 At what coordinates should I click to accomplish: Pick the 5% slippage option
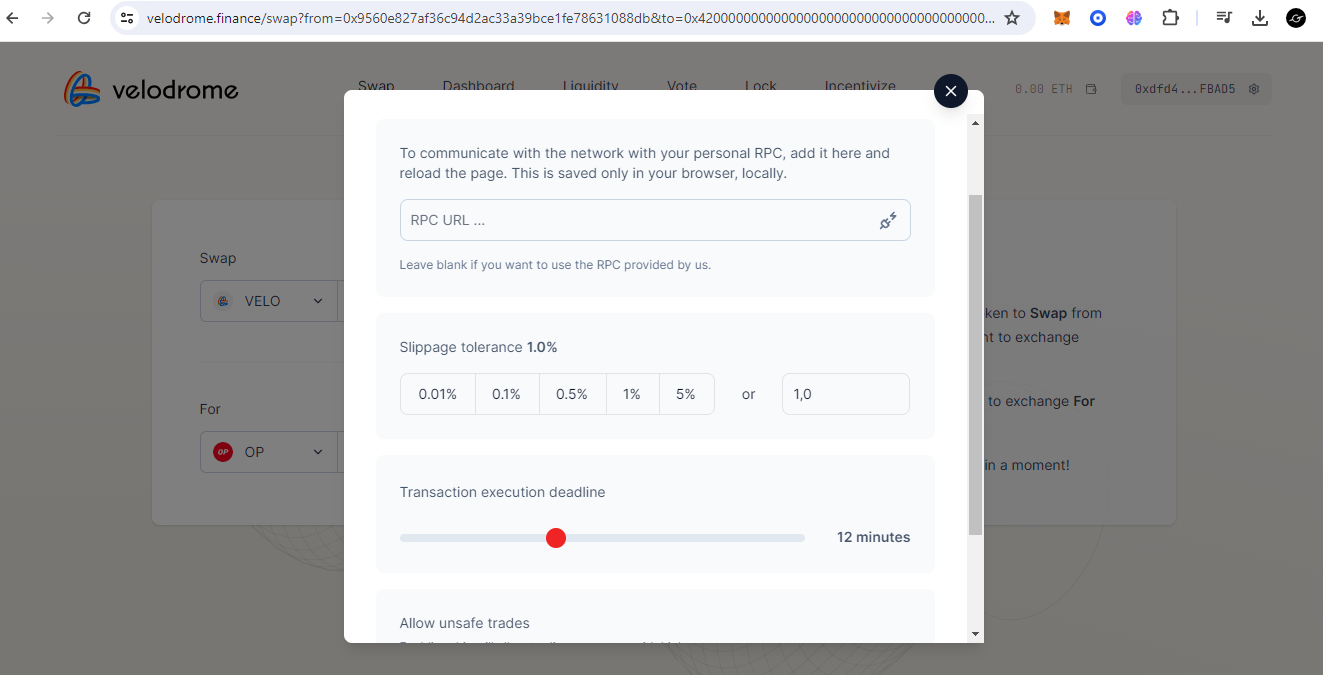tap(686, 394)
